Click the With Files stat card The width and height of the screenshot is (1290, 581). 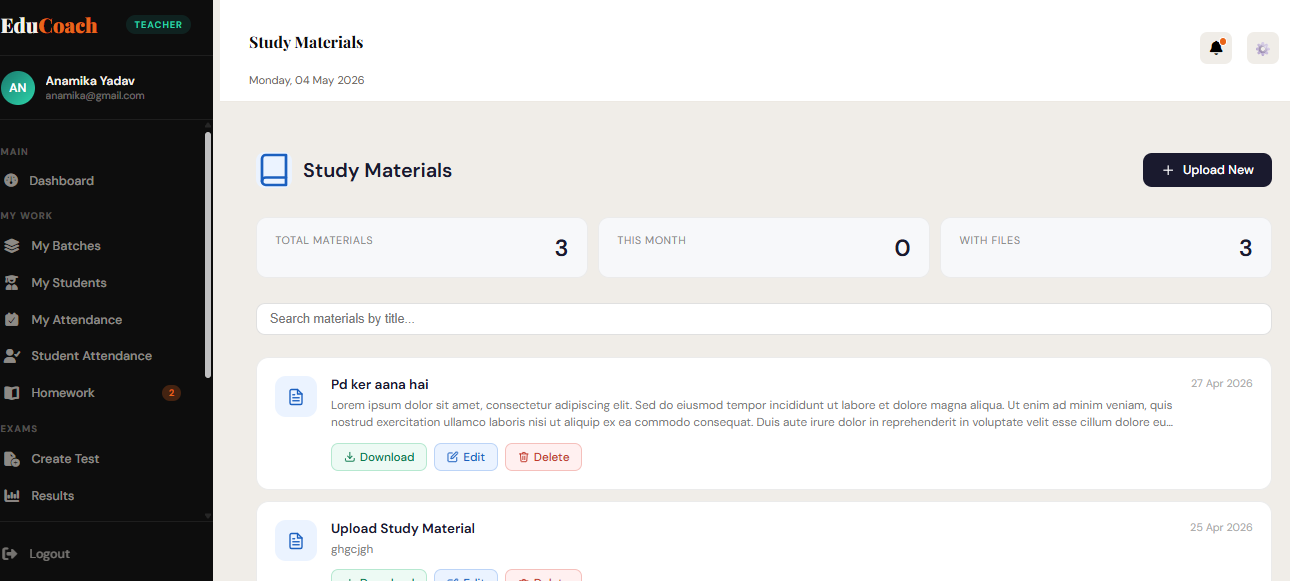[x=1106, y=247]
